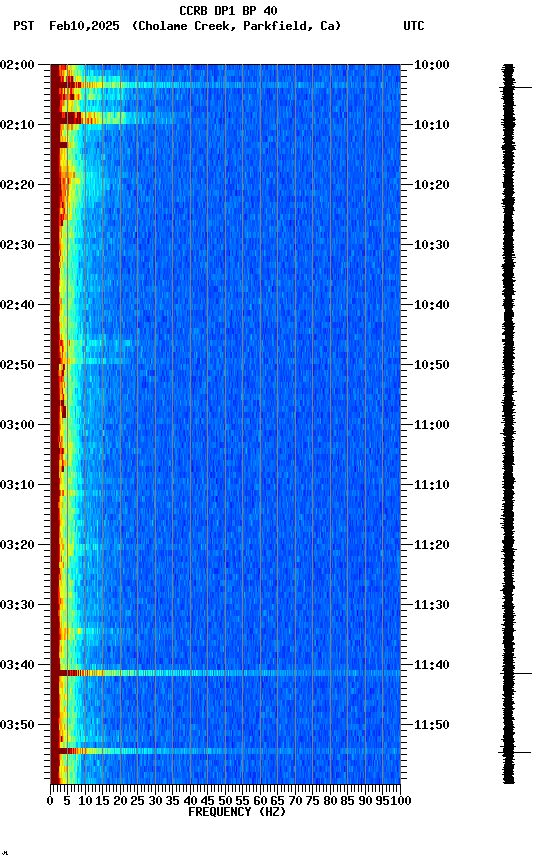The height and width of the screenshot is (864, 552).
Task: Click the frequency axis label 80
Action: click(x=330, y=801)
